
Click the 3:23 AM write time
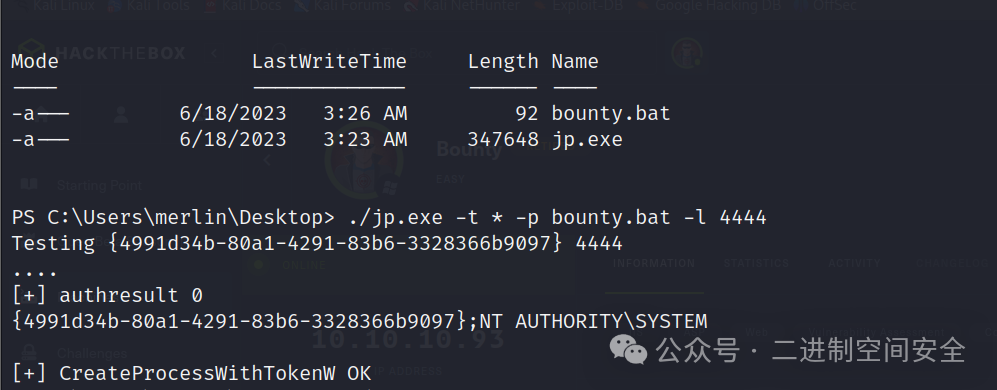(365, 140)
